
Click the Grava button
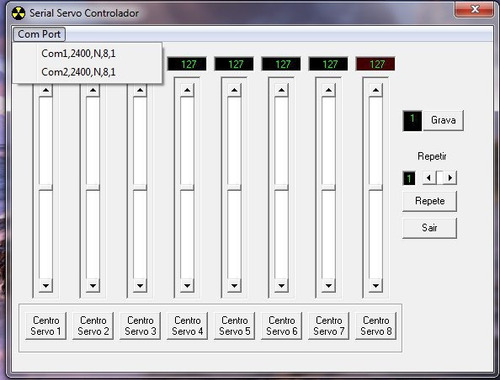click(443, 120)
